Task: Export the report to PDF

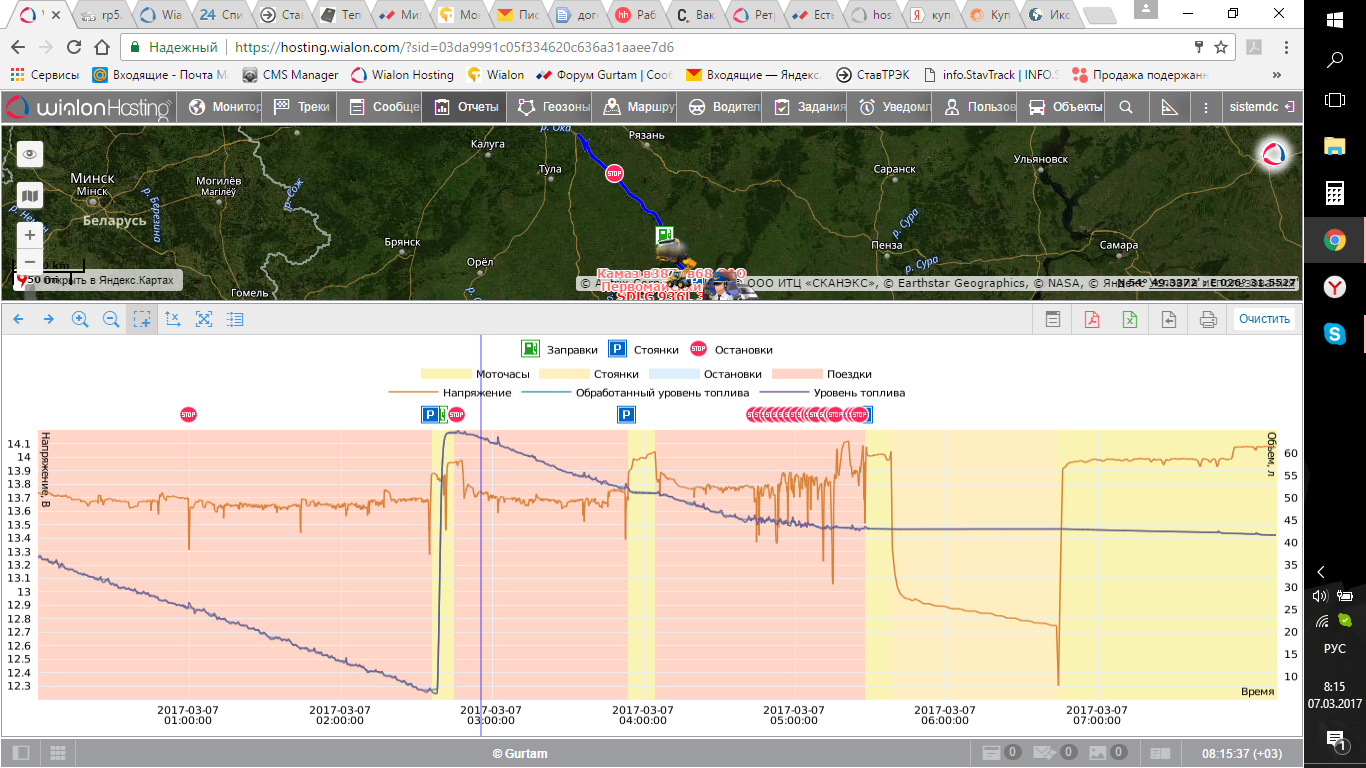Action: pyautogui.click(x=1092, y=319)
